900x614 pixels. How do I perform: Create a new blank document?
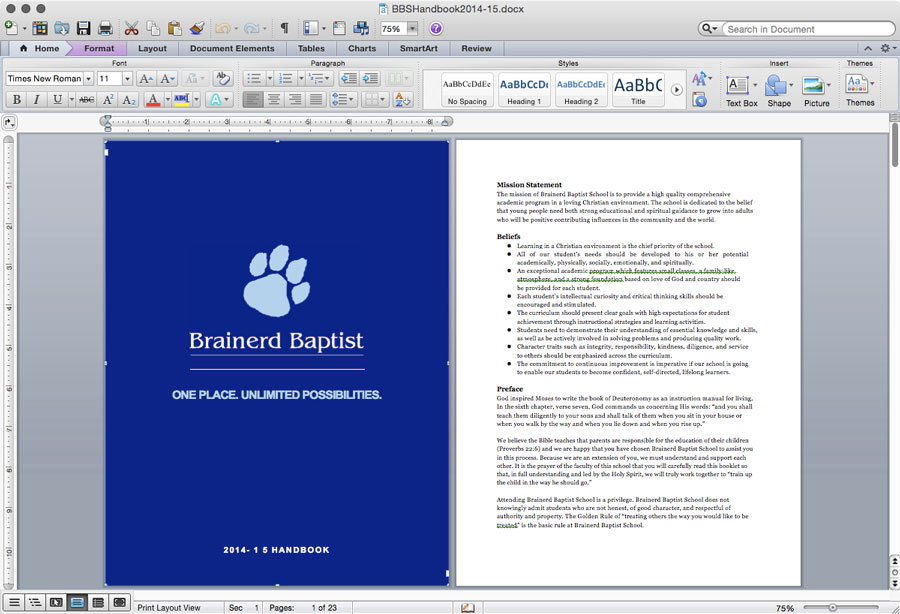coord(11,28)
